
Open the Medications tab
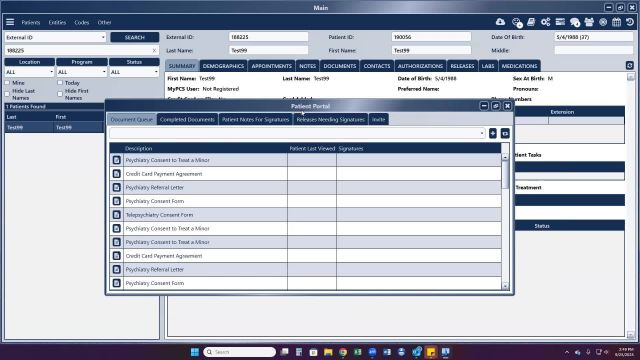click(x=519, y=66)
